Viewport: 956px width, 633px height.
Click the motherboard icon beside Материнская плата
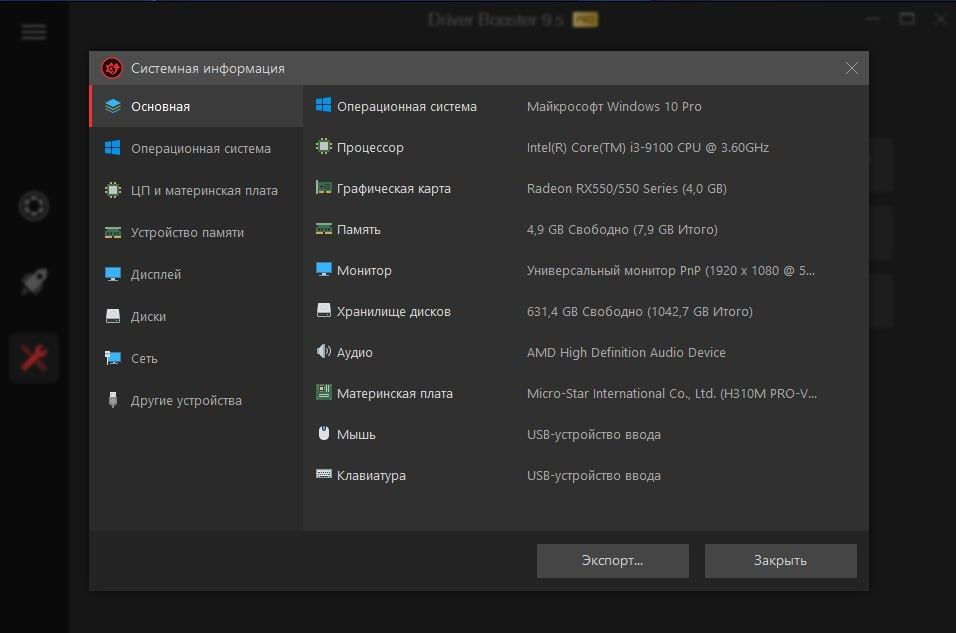(324, 392)
